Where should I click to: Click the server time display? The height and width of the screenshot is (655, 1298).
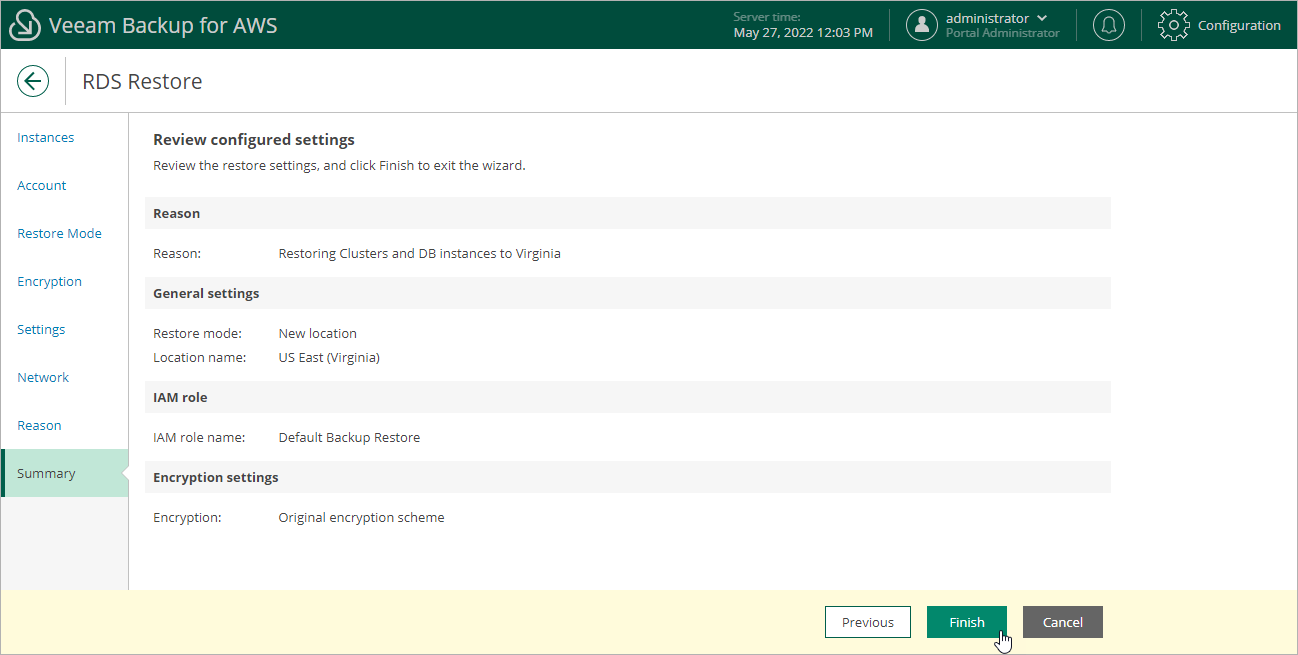coord(803,26)
